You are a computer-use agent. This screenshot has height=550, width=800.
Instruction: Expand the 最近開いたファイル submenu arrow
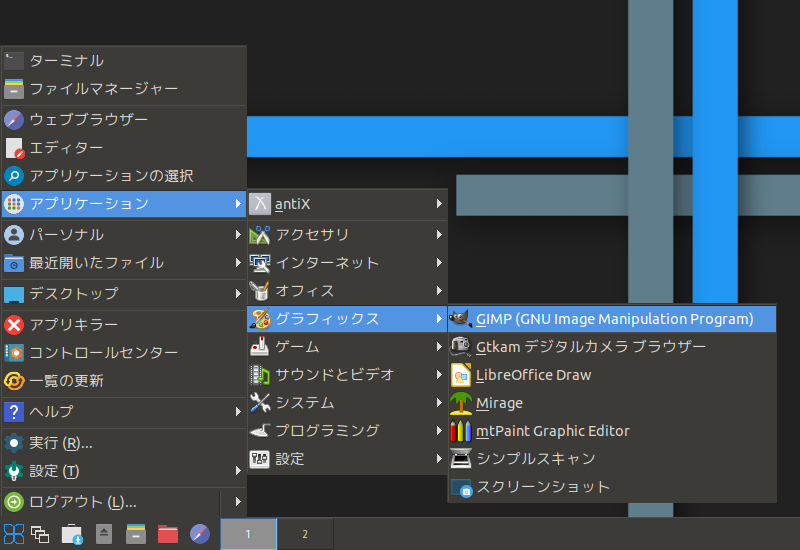tap(238, 263)
